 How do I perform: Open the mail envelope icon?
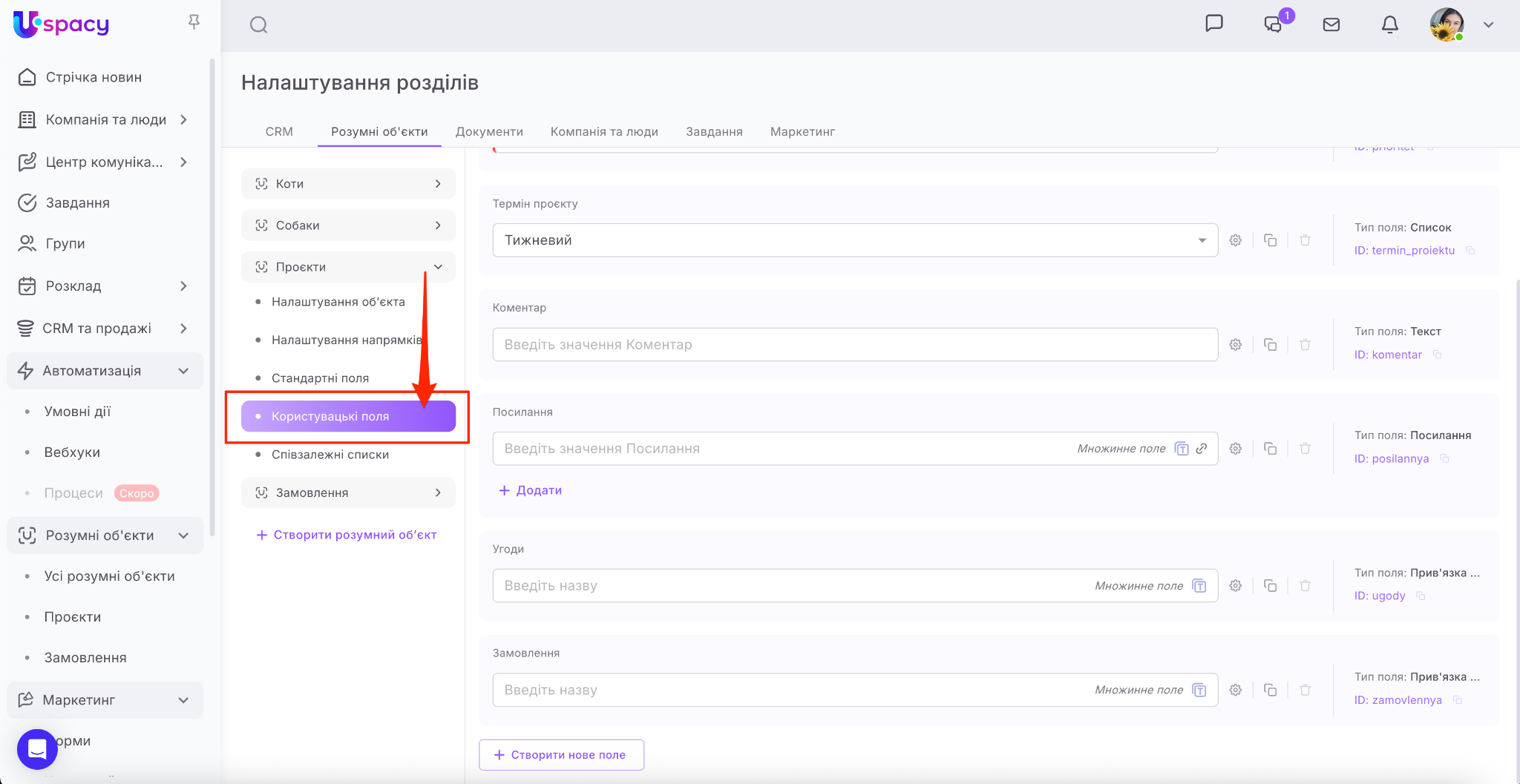coord(1331,24)
